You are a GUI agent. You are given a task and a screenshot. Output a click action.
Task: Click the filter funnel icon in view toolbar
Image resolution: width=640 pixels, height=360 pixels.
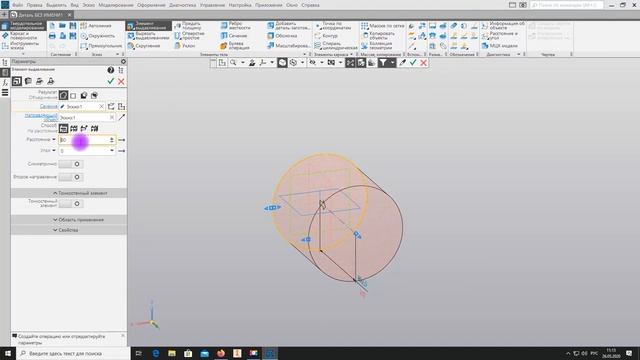tap(383, 62)
